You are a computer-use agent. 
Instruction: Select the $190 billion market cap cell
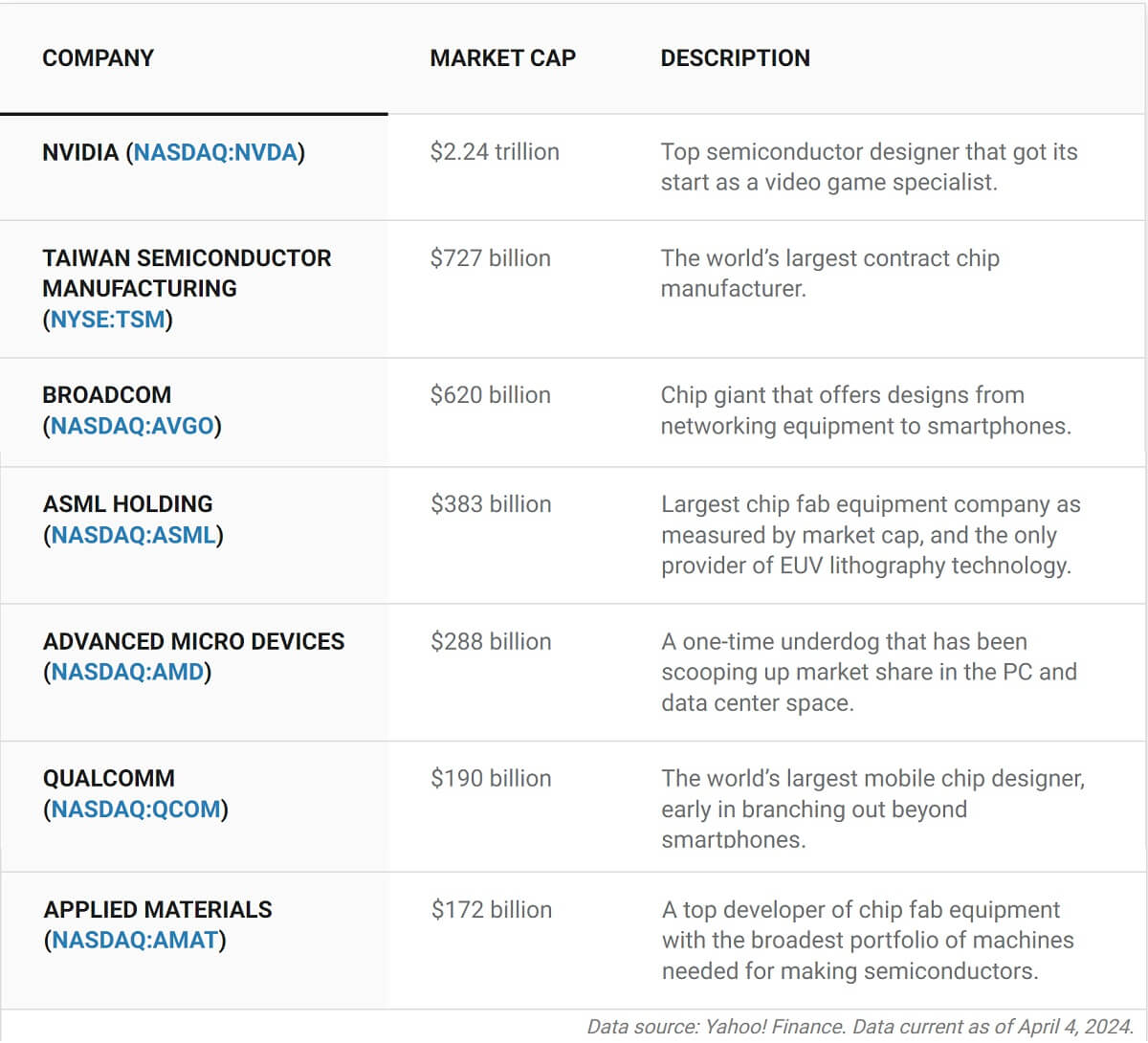491,779
